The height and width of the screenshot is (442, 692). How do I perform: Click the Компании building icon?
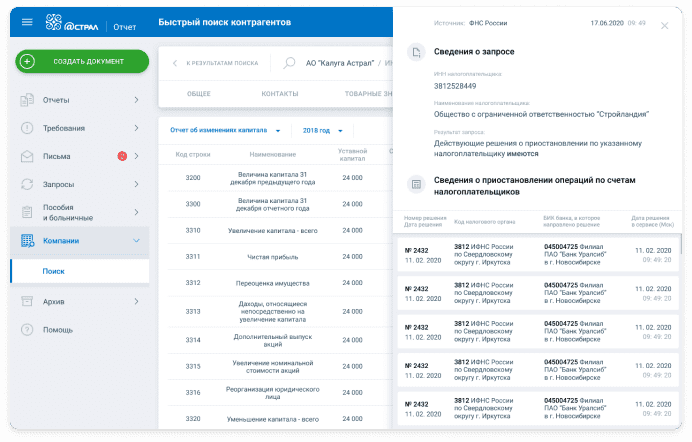[x=27, y=240]
